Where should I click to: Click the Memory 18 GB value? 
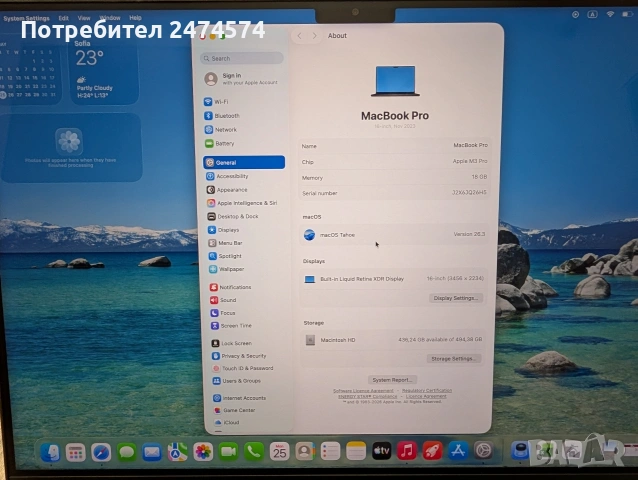tap(479, 177)
